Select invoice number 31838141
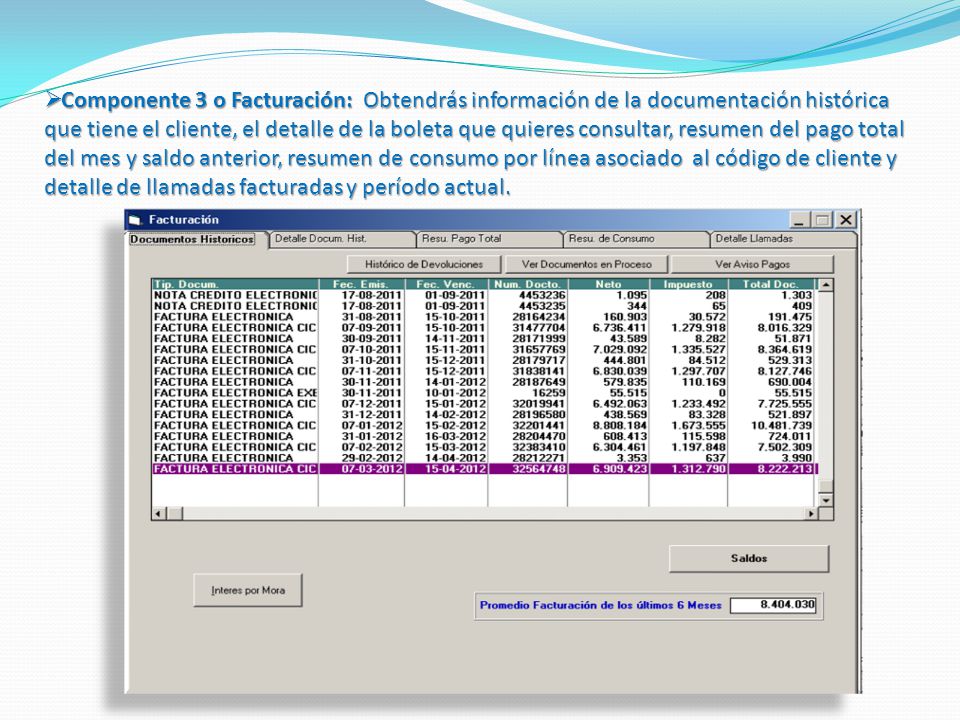Screen dimensions: 960x720 pyautogui.click(x=484, y=372)
